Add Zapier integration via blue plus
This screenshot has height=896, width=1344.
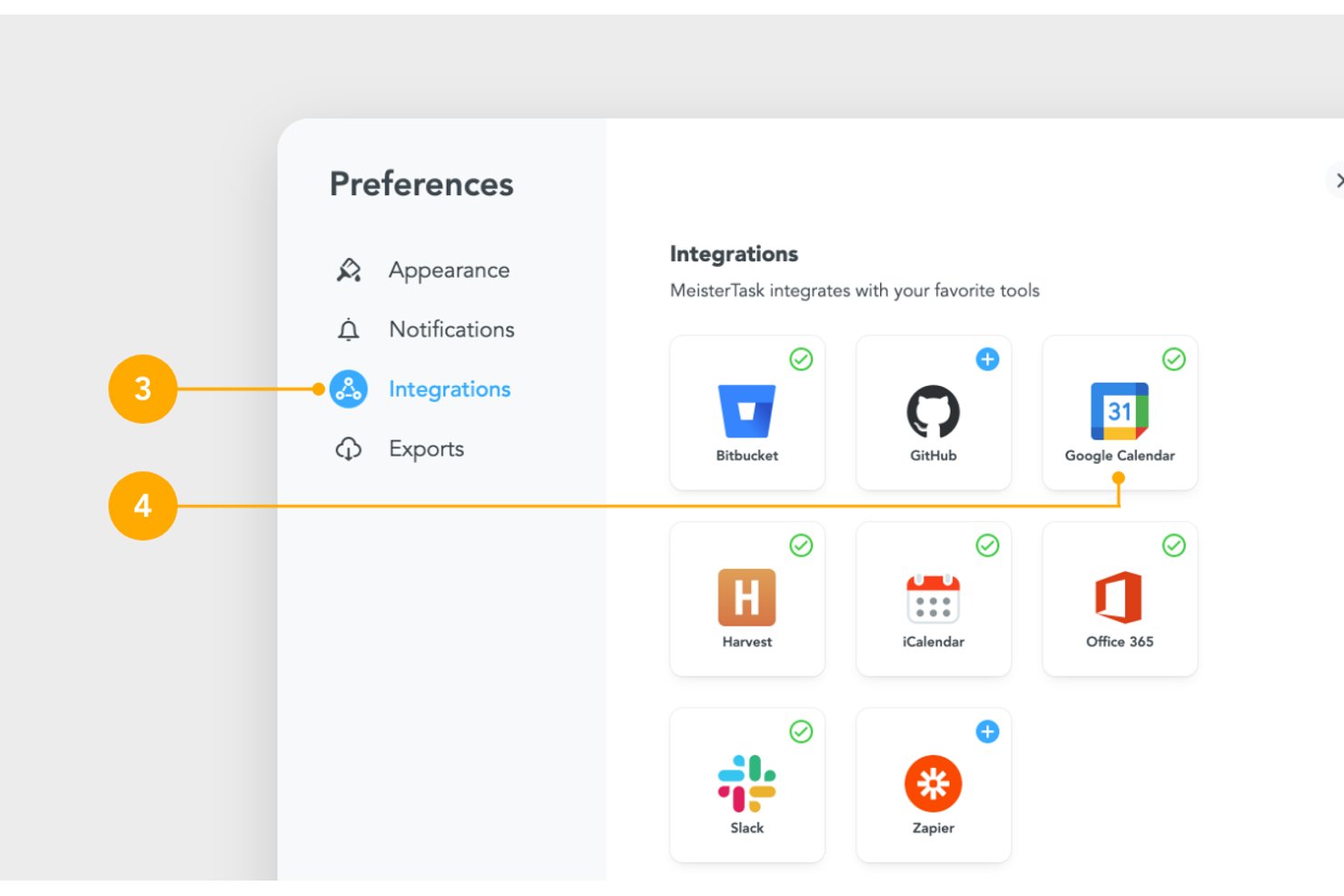tap(987, 732)
